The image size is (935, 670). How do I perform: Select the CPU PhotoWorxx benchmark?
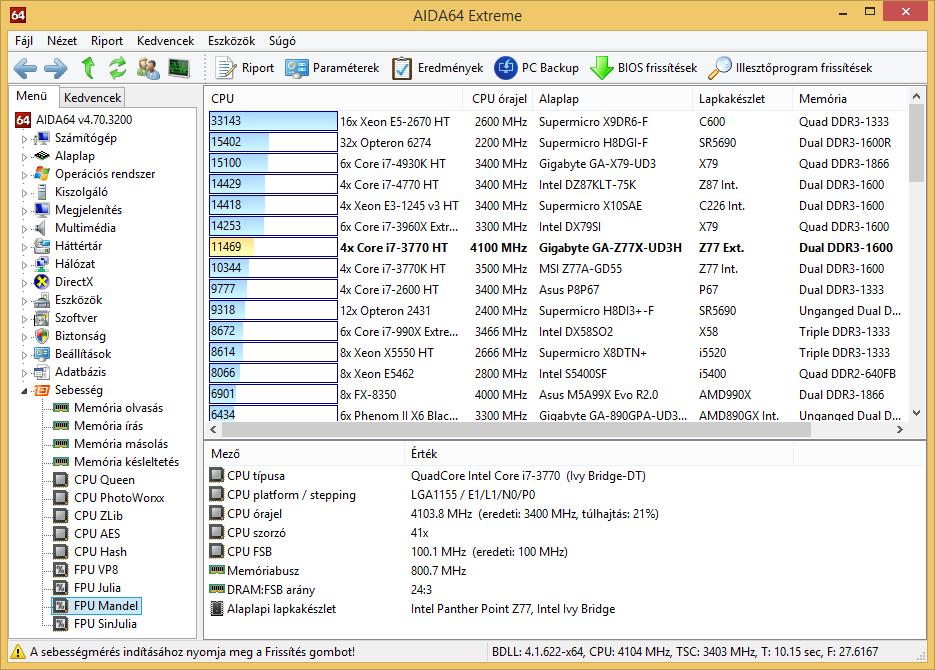pyautogui.click(x=119, y=498)
